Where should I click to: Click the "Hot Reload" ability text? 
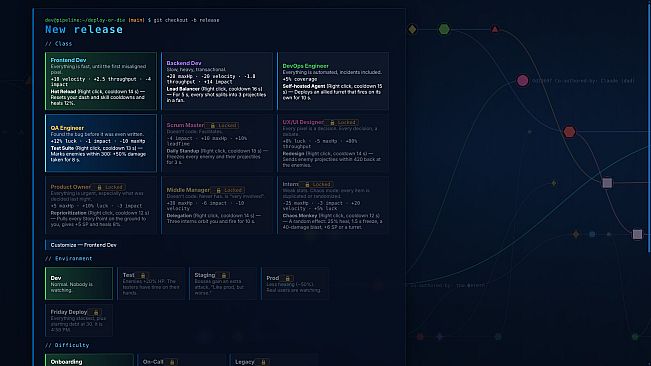point(63,92)
